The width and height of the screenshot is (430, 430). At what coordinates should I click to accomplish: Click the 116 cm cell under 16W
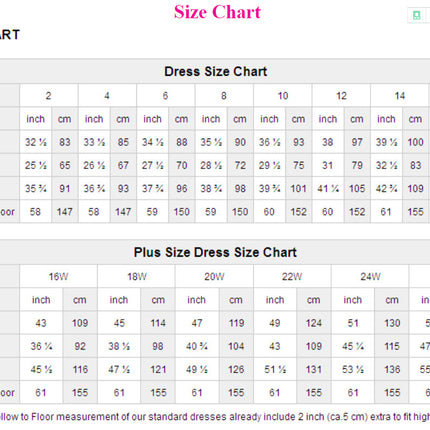pyautogui.click(x=80, y=369)
